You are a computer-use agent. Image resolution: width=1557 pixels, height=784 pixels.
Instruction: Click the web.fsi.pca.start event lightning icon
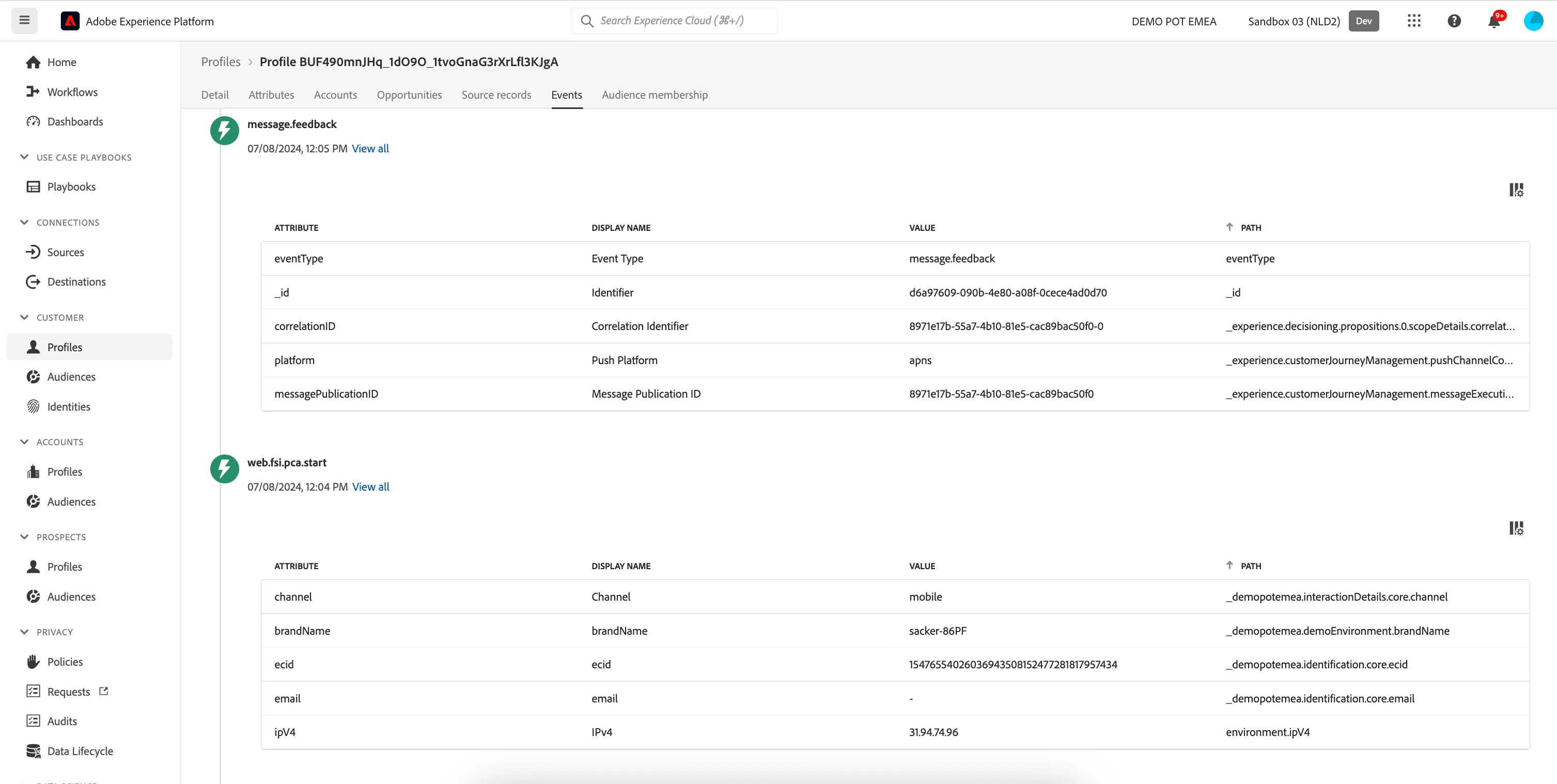click(224, 469)
